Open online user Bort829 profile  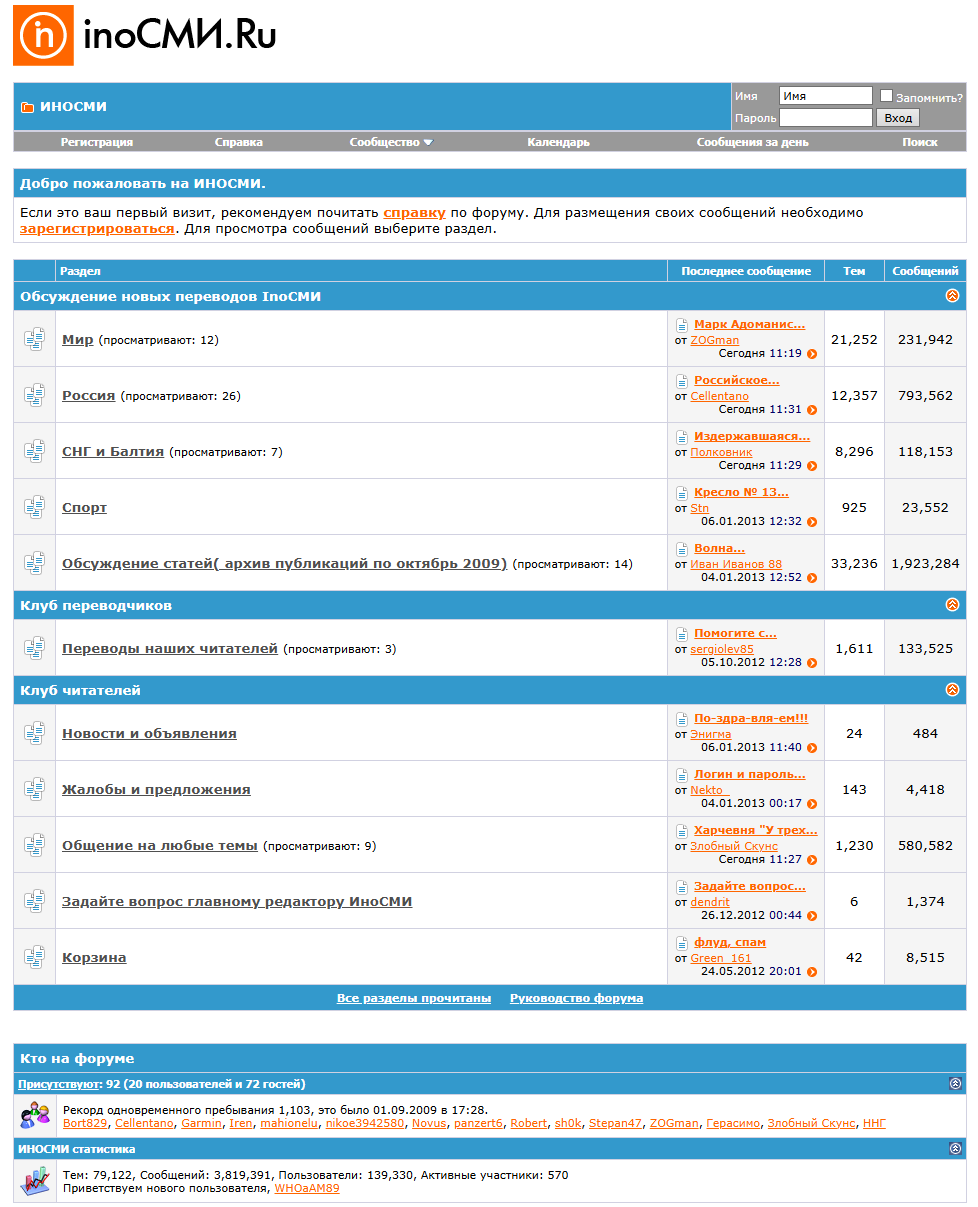pos(86,1123)
